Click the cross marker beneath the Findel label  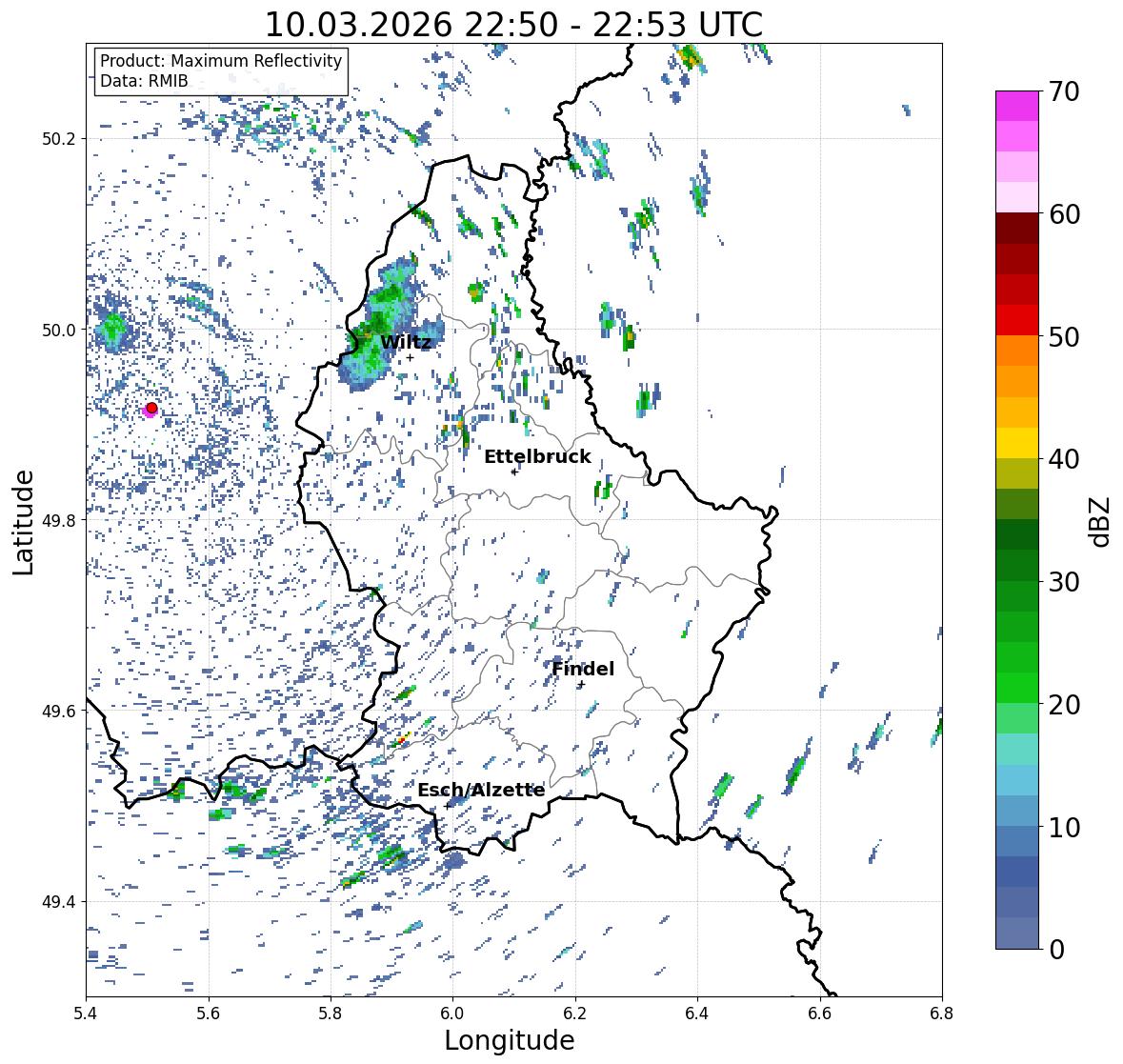[x=582, y=685]
